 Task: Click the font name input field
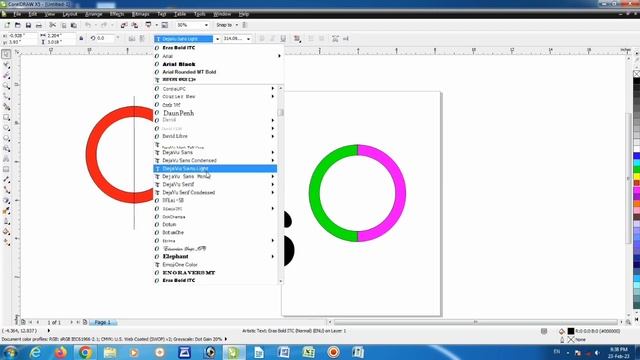pyautogui.click(x=184, y=39)
